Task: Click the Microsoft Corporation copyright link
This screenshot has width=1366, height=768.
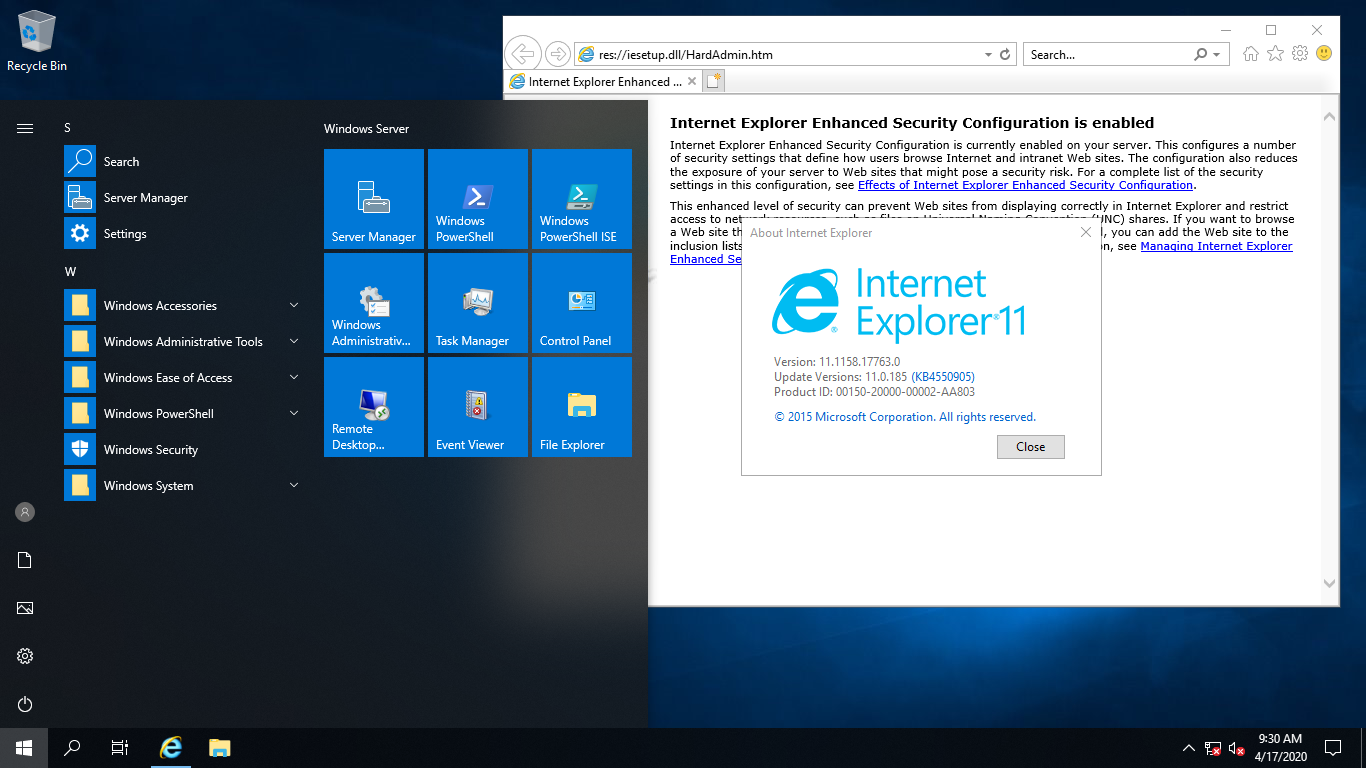Action: pos(905,417)
